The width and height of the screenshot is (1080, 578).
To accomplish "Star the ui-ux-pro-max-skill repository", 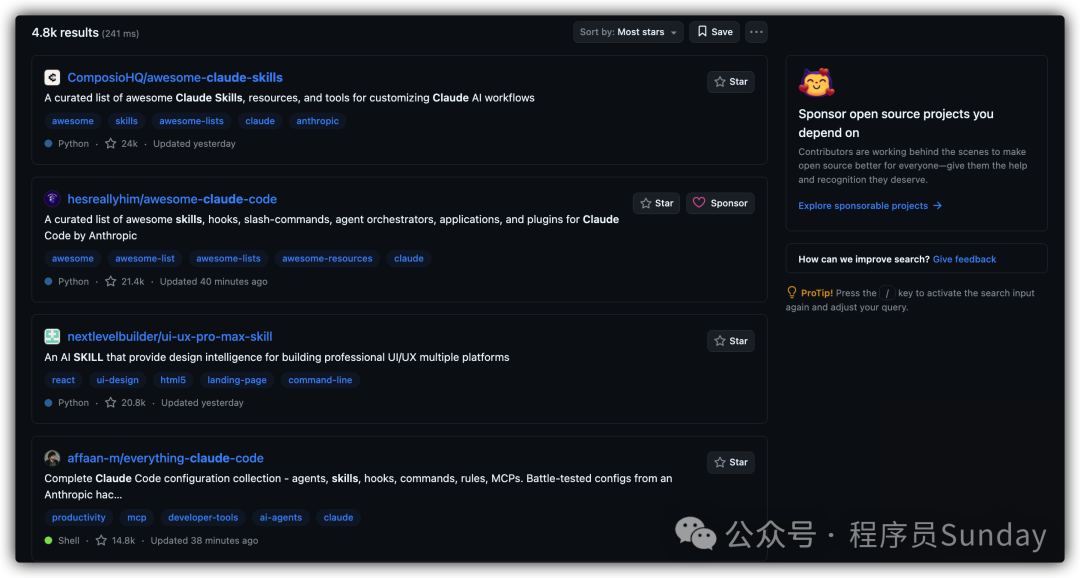I will (x=731, y=340).
